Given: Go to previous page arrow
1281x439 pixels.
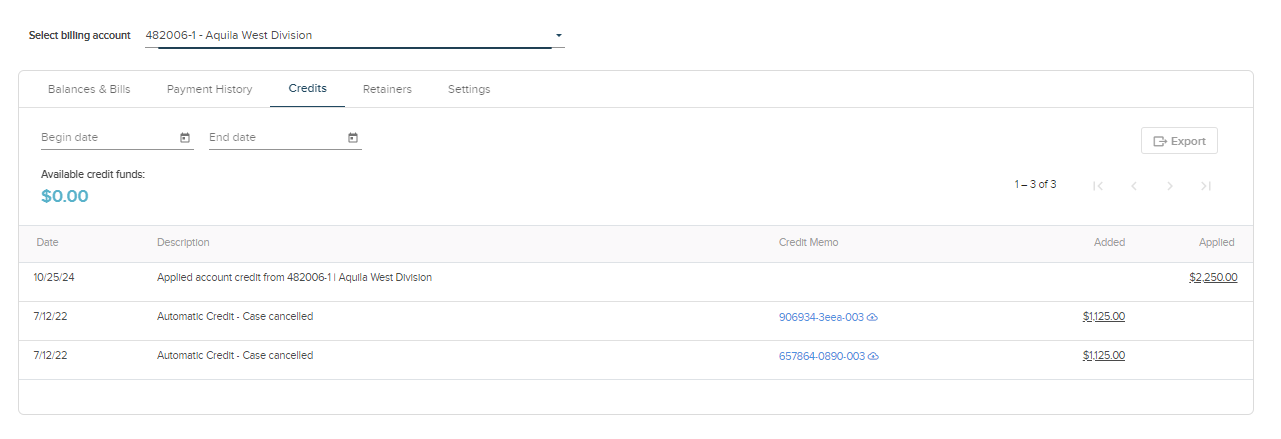Looking at the screenshot, I should click(1134, 186).
